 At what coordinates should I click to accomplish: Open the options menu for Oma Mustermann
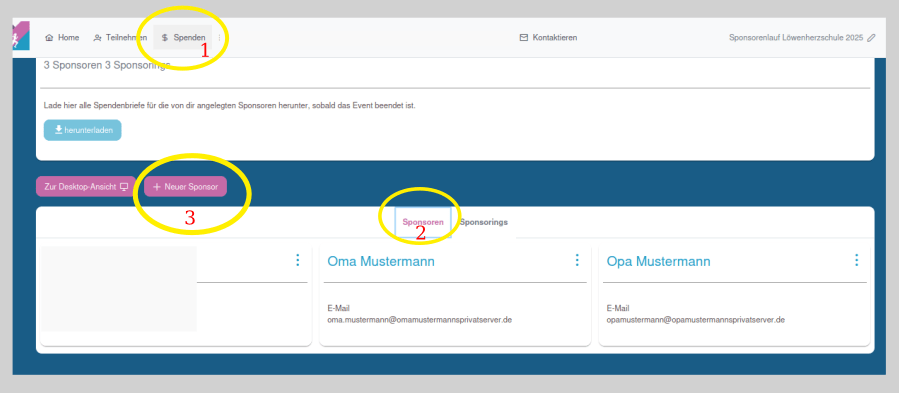pos(577,260)
